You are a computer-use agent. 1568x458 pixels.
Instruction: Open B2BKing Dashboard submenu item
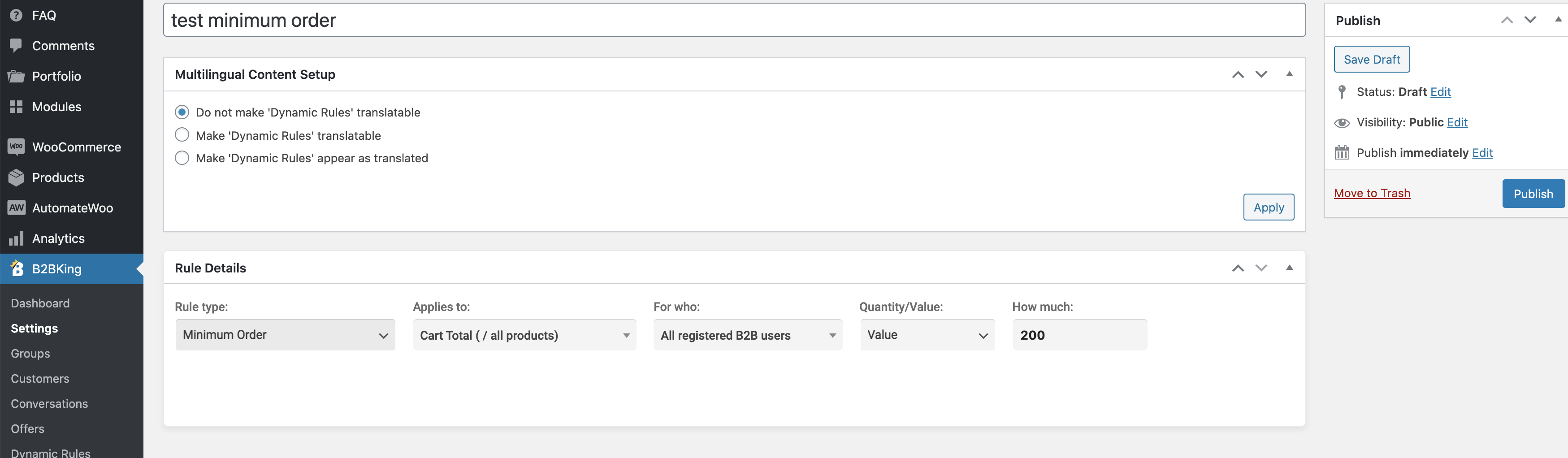[x=40, y=303]
